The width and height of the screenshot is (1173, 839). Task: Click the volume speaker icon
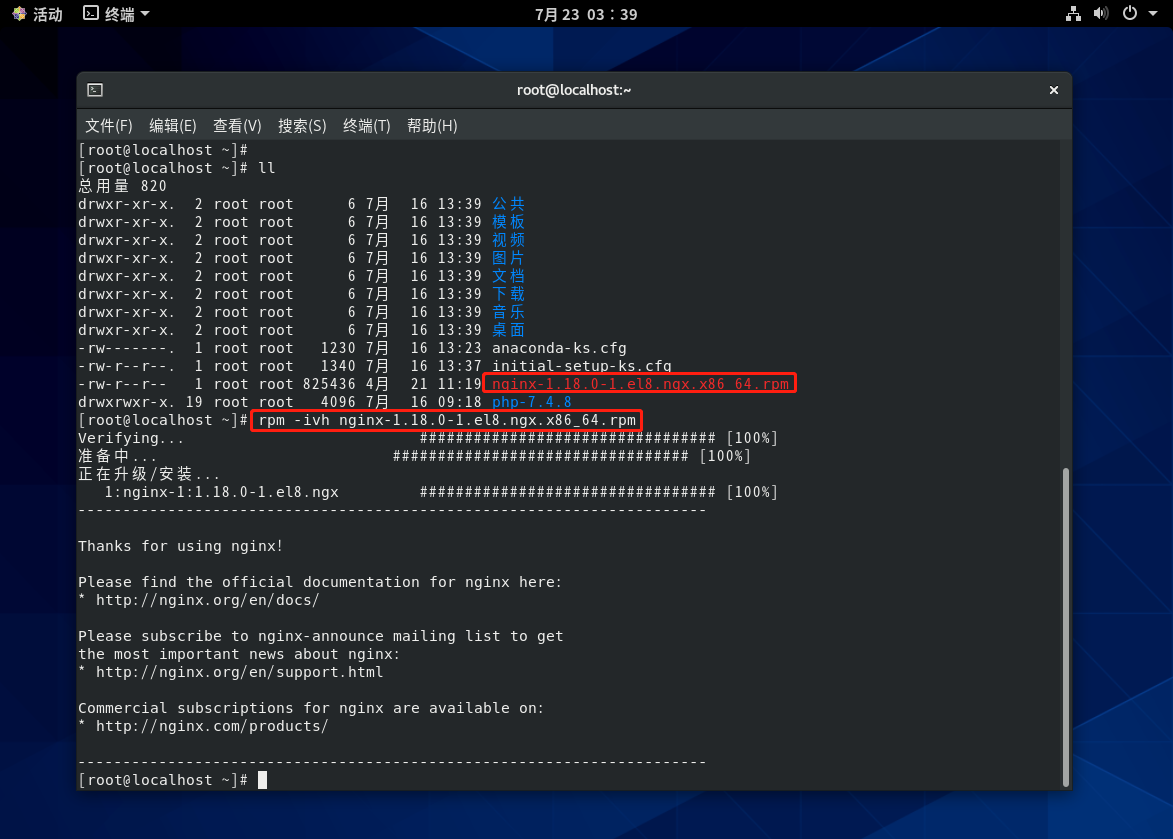point(1101,14)
